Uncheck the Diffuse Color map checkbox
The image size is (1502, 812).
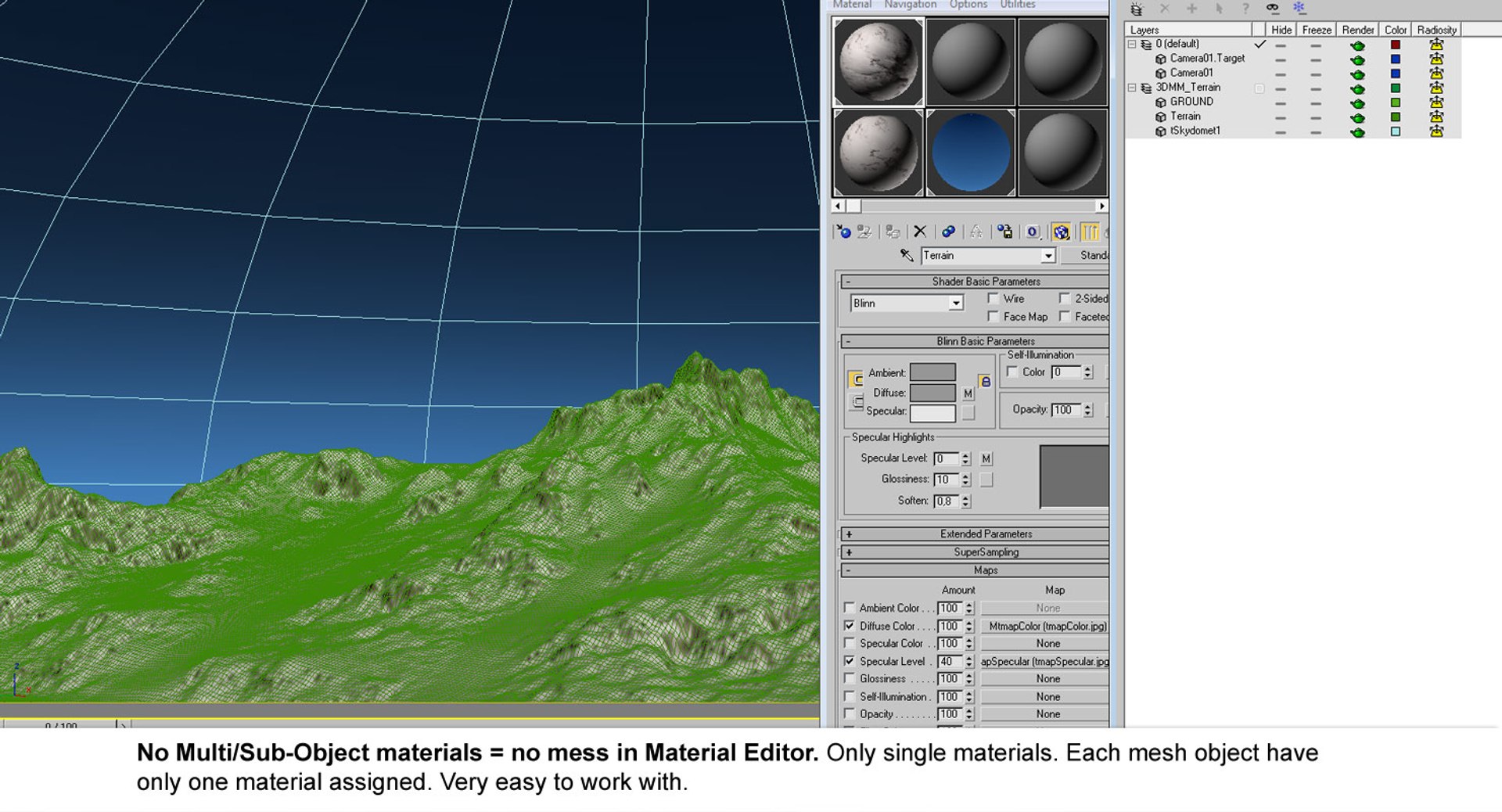coord(850,626)
